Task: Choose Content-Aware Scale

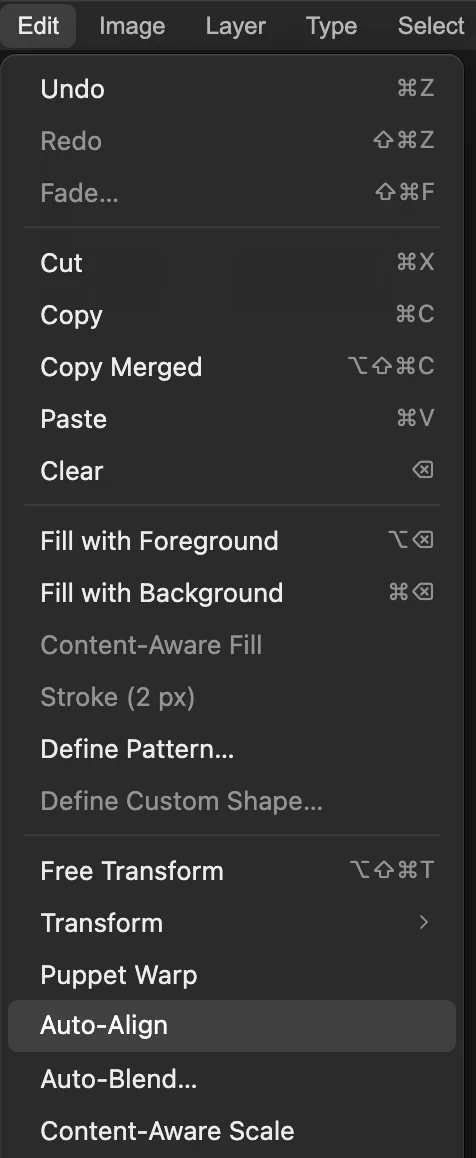Action: click(x=232, y=1131)
